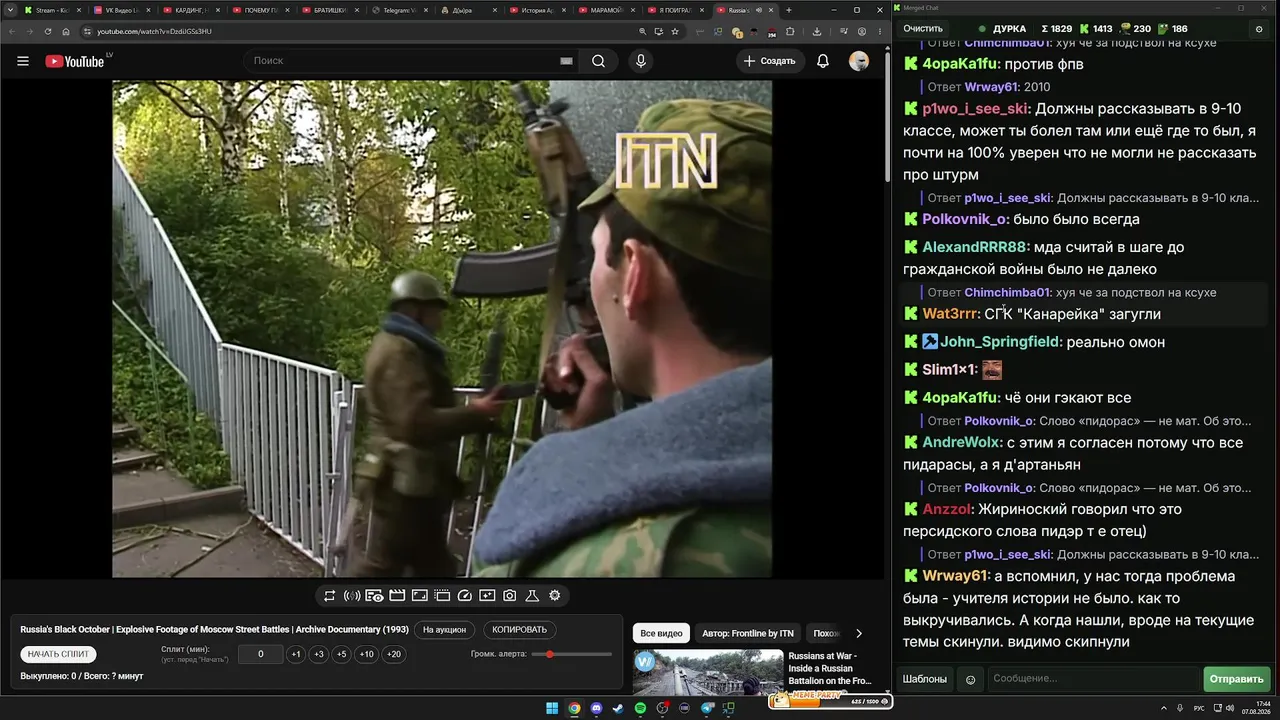Viewport: 1280px width, 720px height.
Task: Select the Все видео filter chip
Action: [x=661, y=633]
